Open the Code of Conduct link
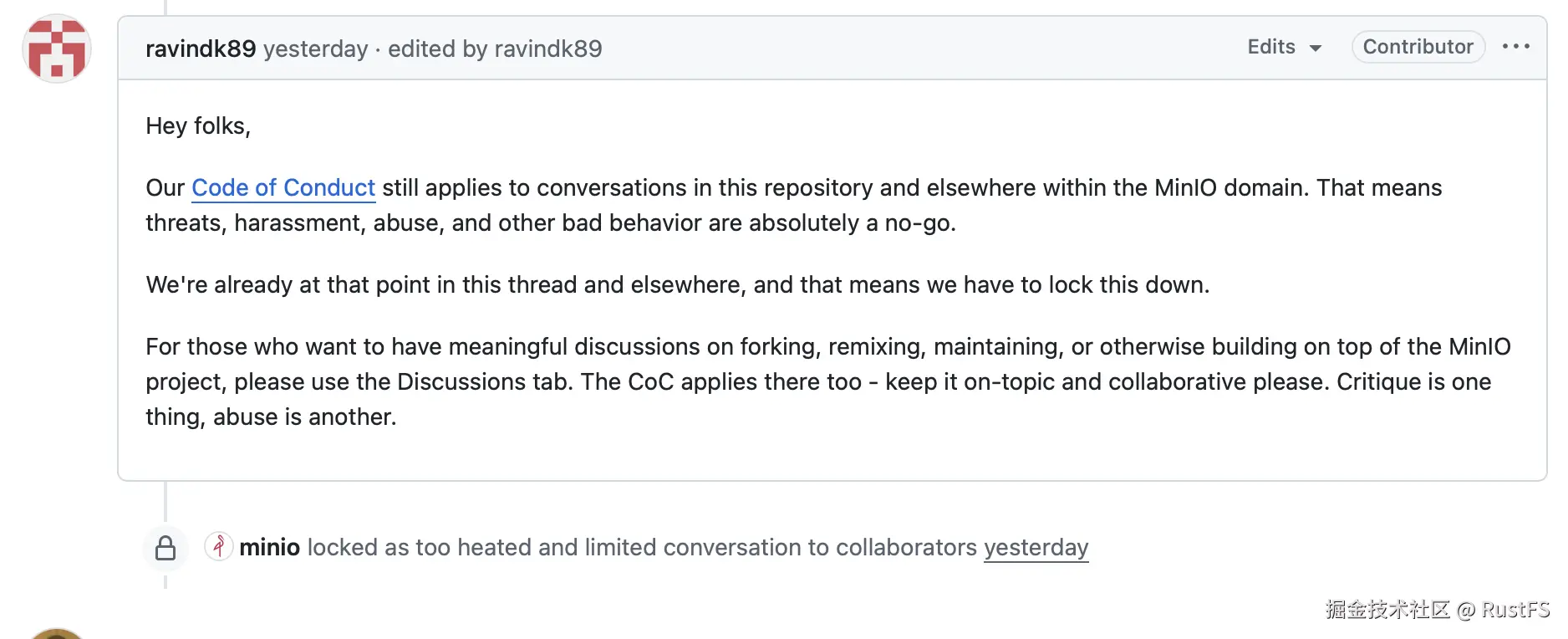Image resolution: width=1568 pixels, height=639 pixels. (283, 187)
